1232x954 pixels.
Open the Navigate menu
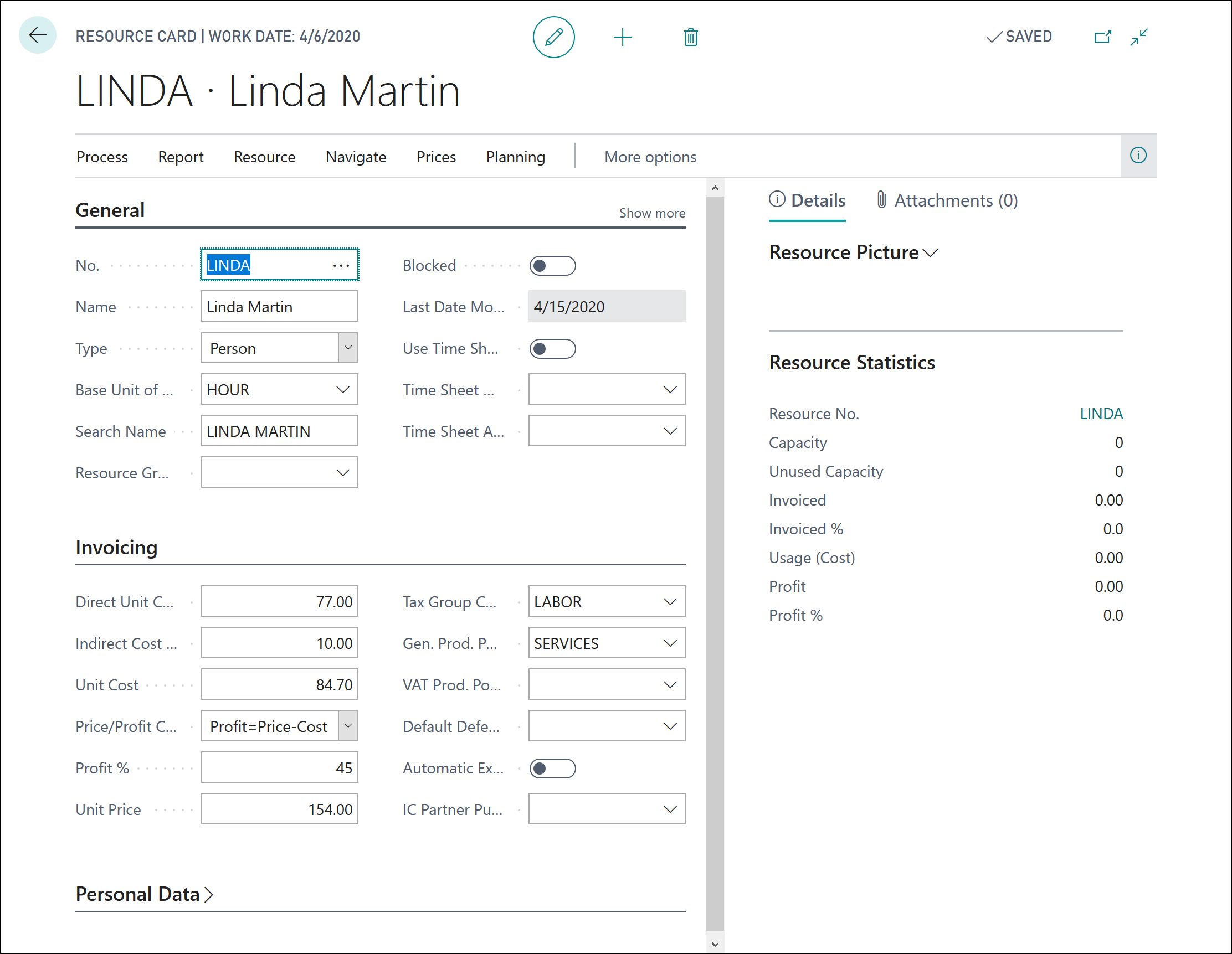coord(356,157)
